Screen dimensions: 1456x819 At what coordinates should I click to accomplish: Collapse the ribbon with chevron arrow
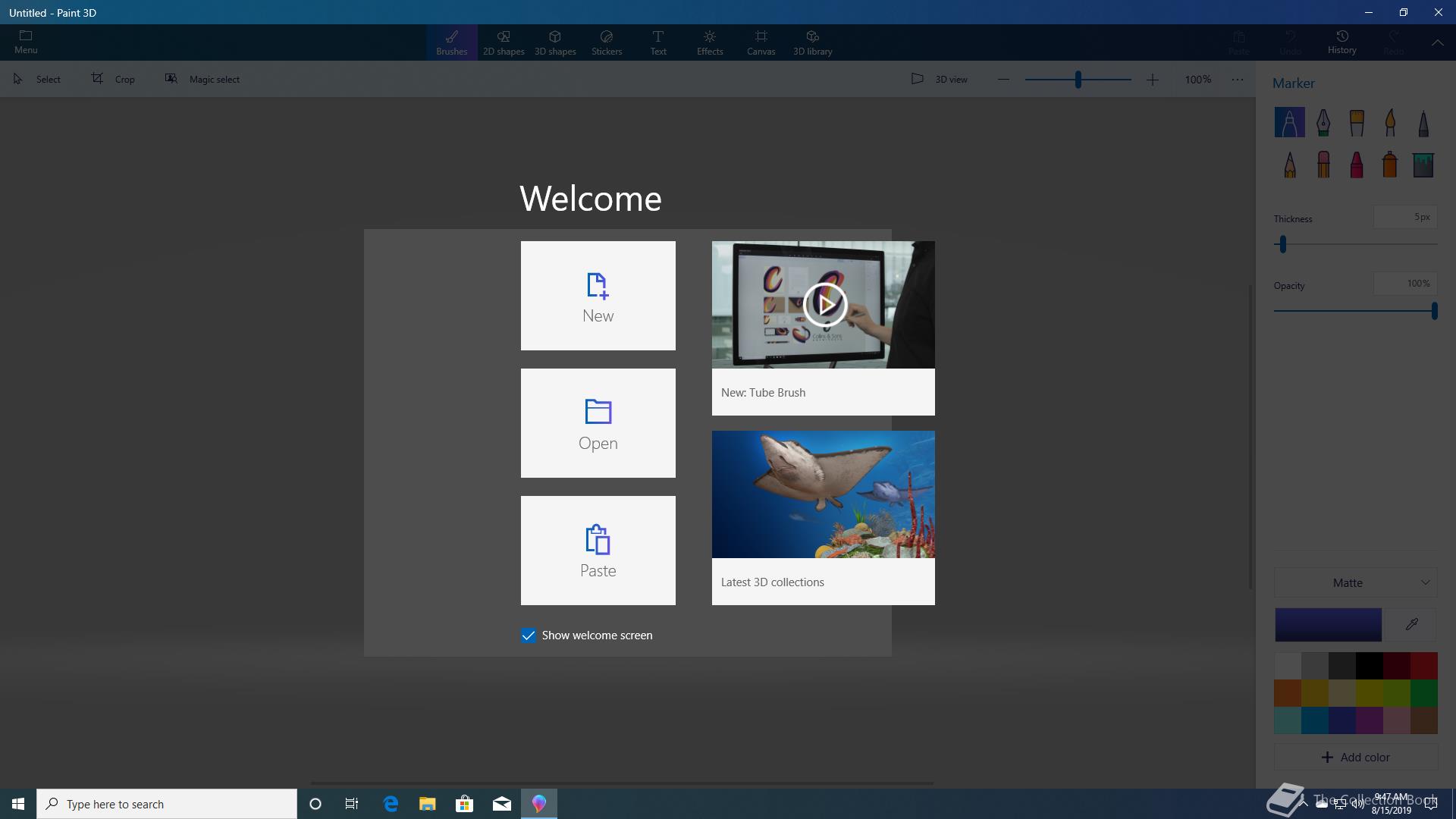[x=1437, y=43]
